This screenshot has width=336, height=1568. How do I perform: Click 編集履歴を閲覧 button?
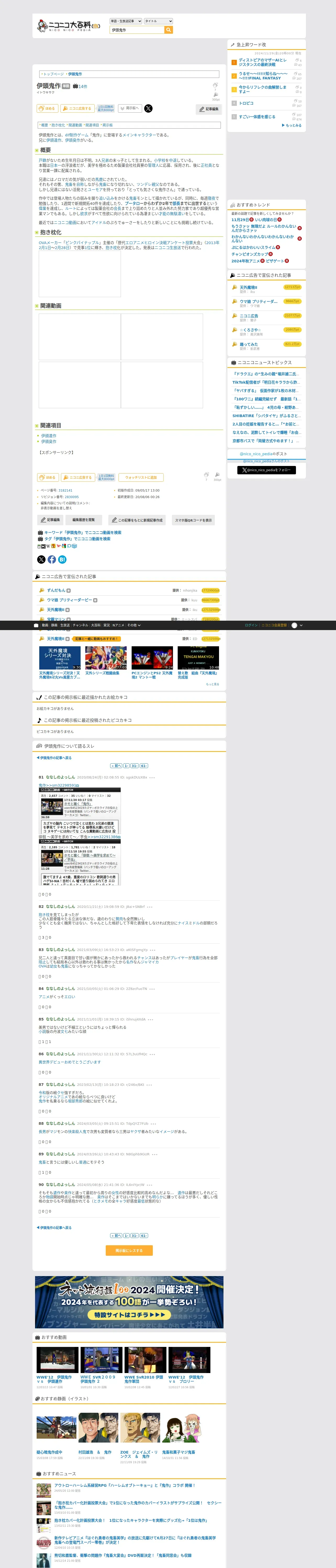(83, 520)
